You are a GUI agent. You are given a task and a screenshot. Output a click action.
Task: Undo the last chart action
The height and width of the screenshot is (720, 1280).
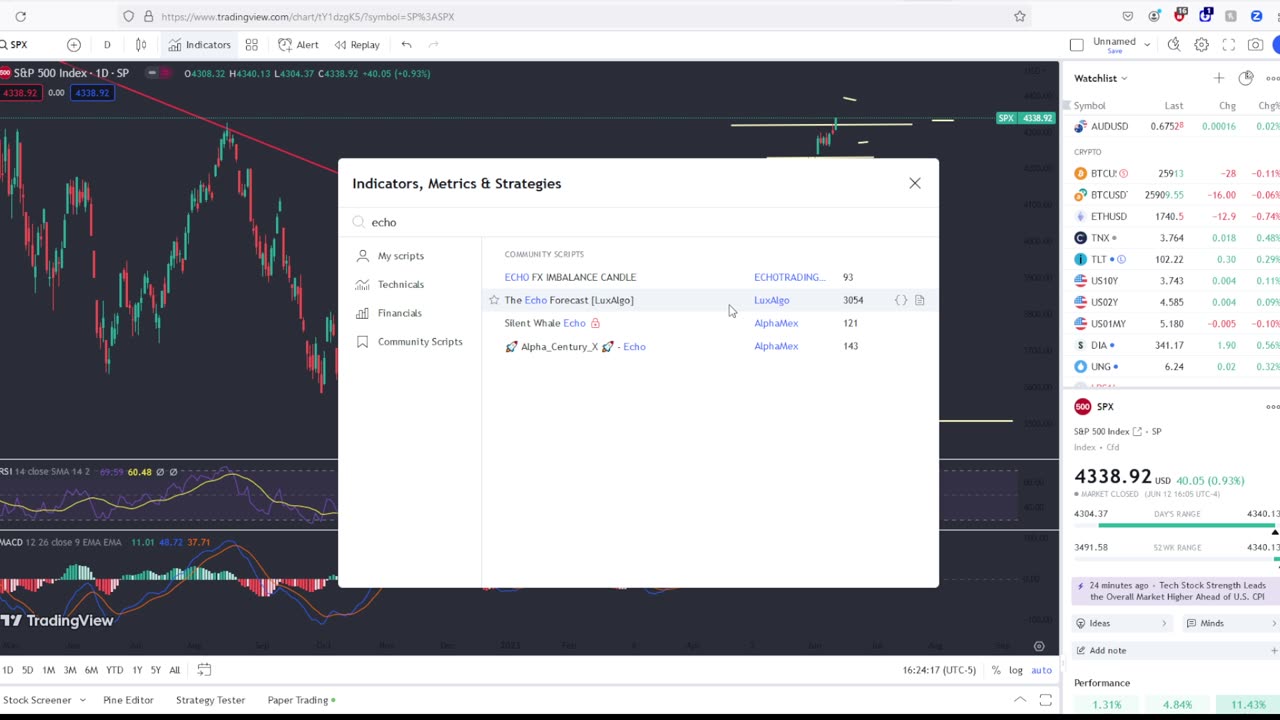pos(406,45)
